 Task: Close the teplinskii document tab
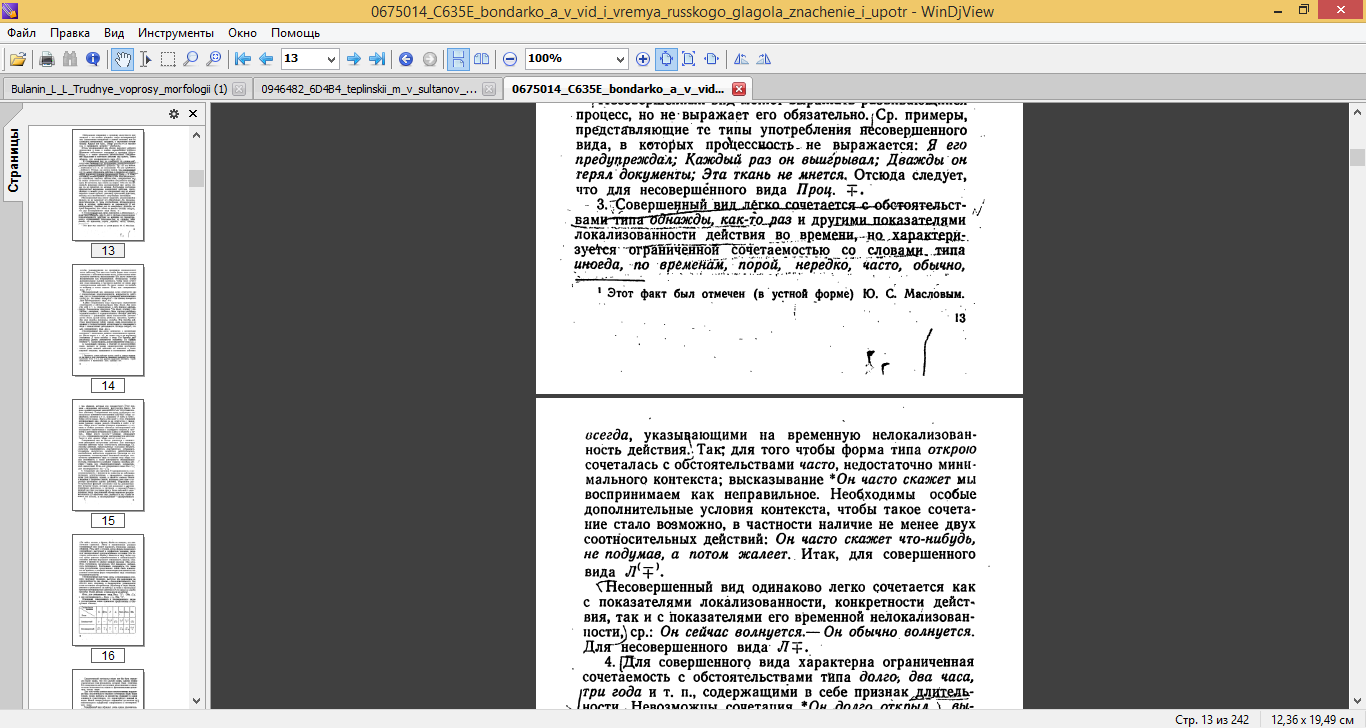488,89
